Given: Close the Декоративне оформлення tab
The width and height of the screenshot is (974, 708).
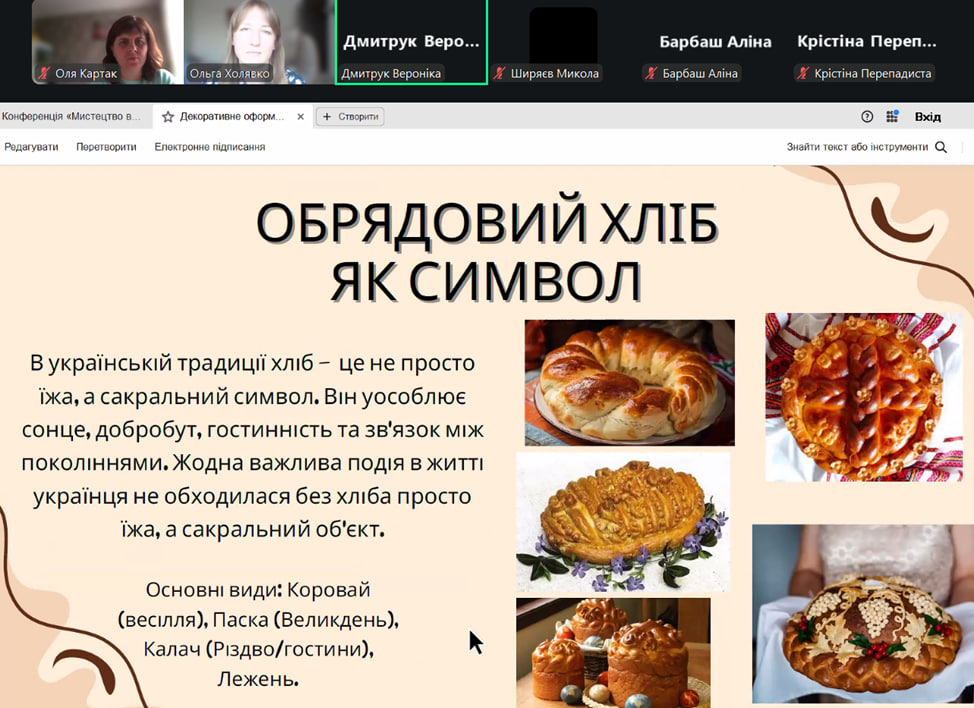Looking at the screenshot, I should (x=301, y=117).
